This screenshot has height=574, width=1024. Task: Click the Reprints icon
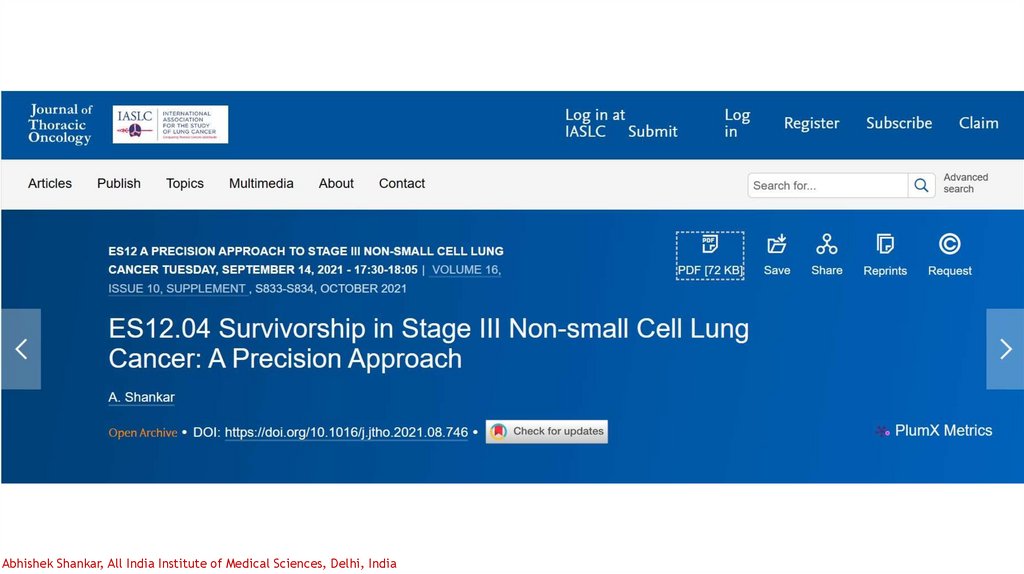pos(885,245)
